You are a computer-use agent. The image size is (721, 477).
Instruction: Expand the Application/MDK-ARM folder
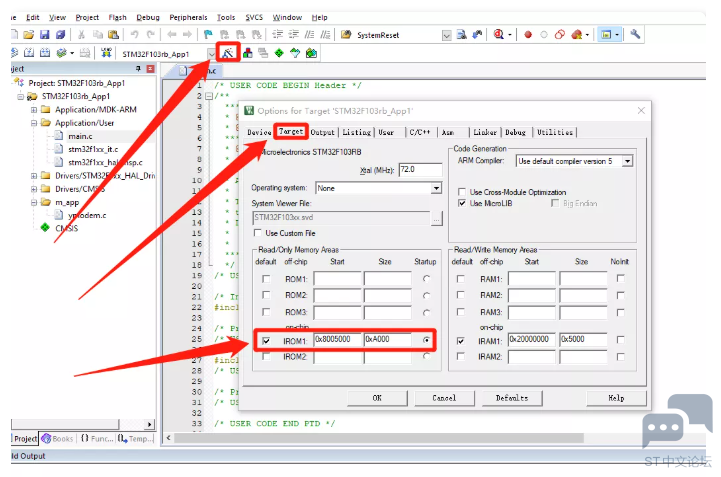pos(34,109)
